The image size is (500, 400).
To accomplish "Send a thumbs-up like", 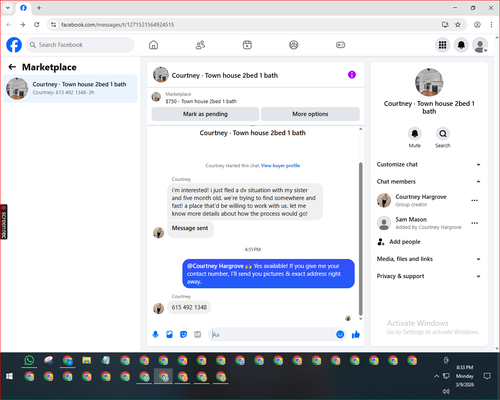I will 356,334.
